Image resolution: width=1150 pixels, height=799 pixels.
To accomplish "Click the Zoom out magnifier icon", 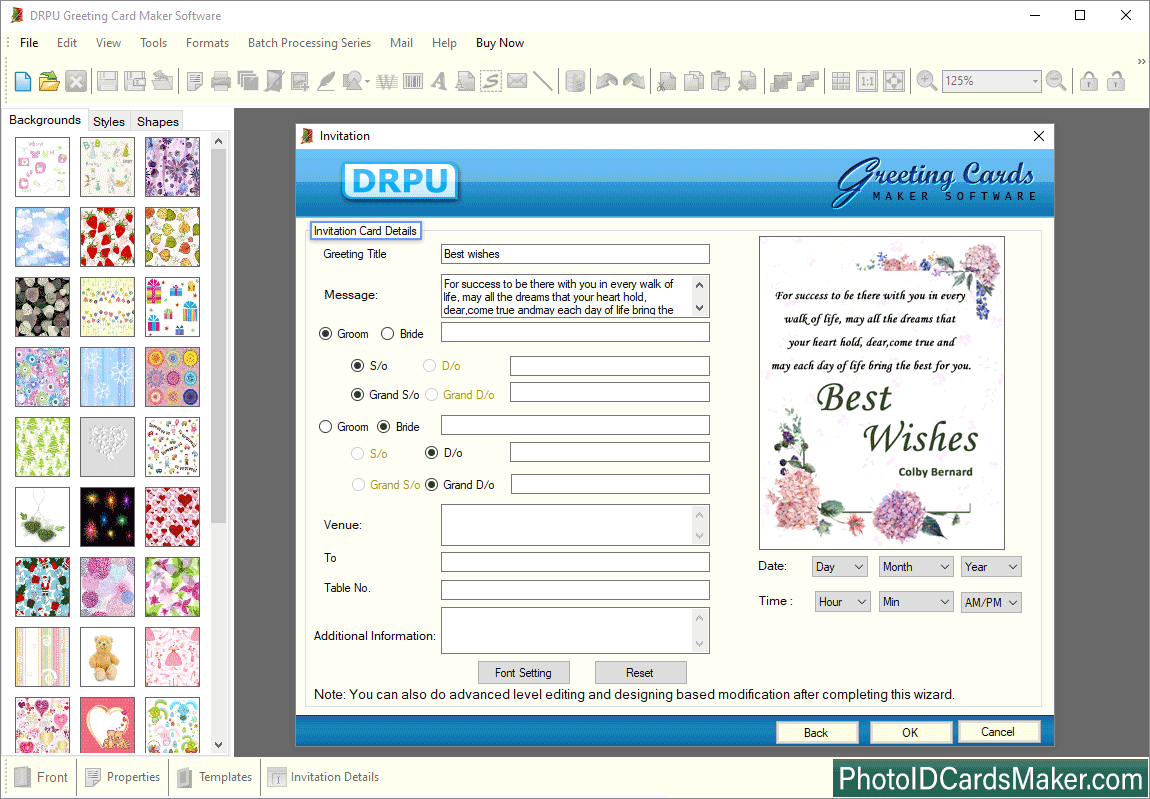I will [1056, 81].
